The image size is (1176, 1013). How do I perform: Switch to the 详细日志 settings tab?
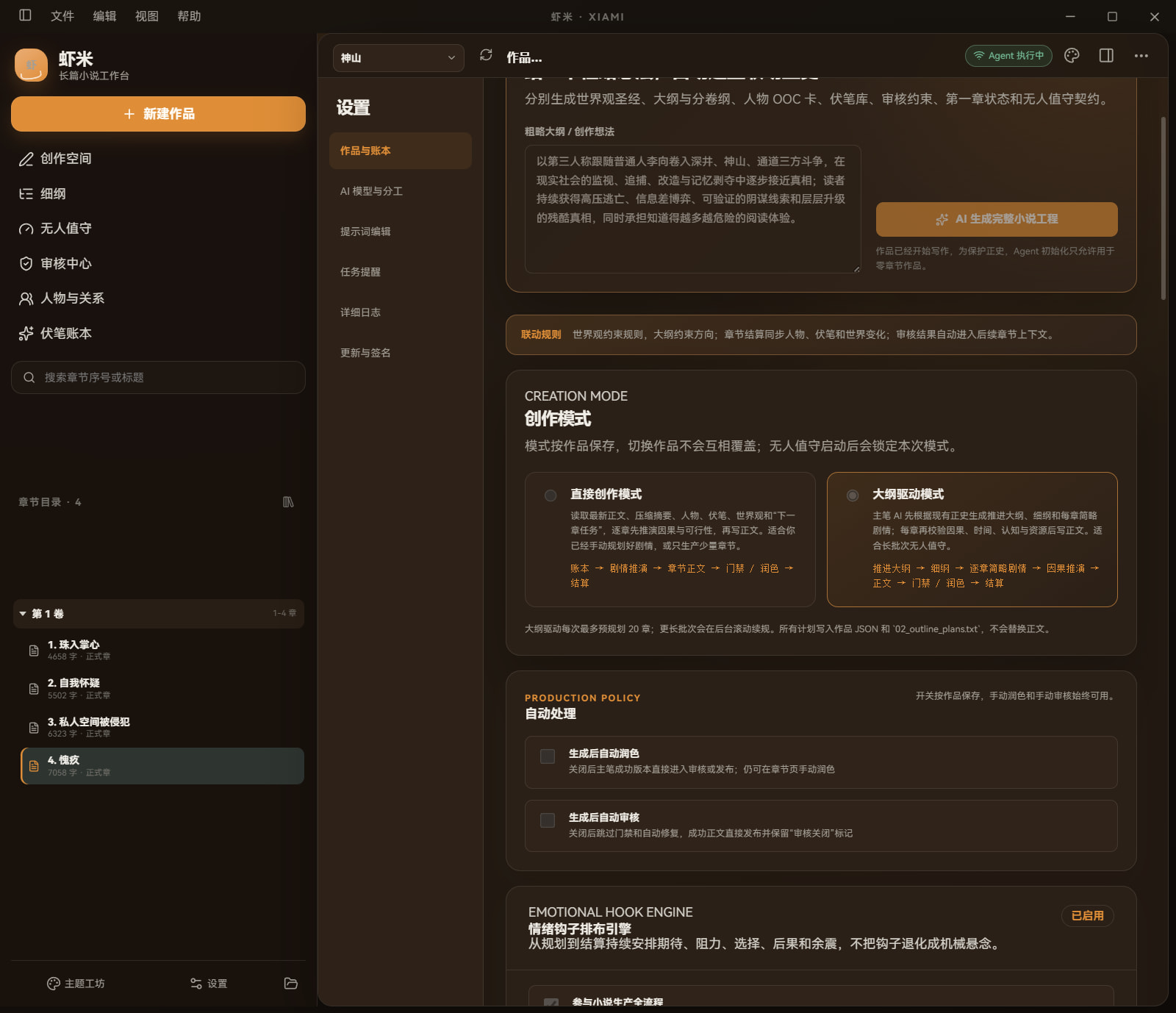tap(401, 312)
